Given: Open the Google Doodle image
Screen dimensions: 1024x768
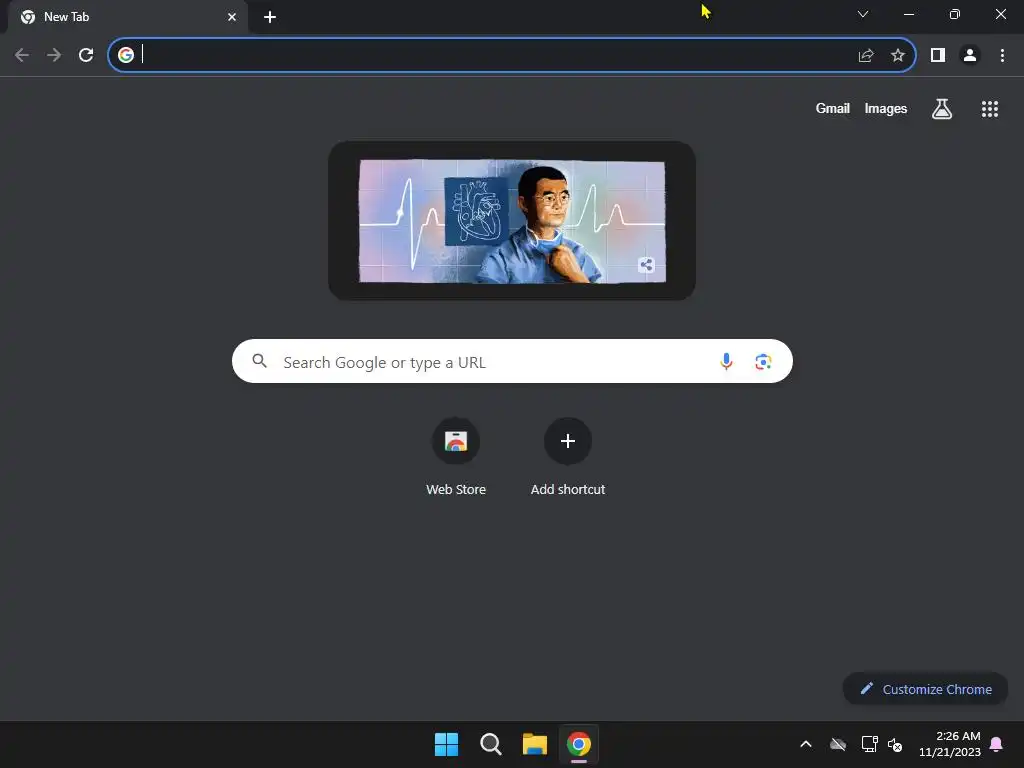Looking at the screenshot, I should (512, 221).
